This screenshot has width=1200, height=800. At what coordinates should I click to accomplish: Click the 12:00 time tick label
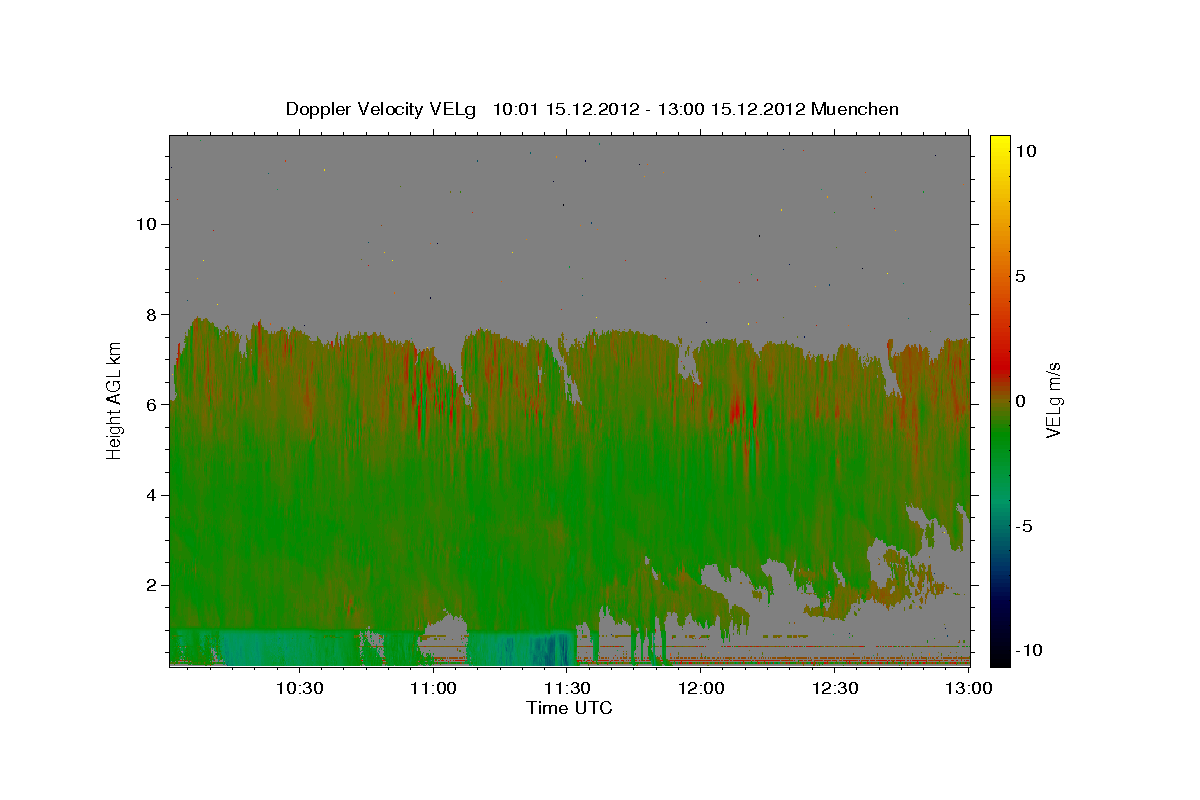point(701,688)
